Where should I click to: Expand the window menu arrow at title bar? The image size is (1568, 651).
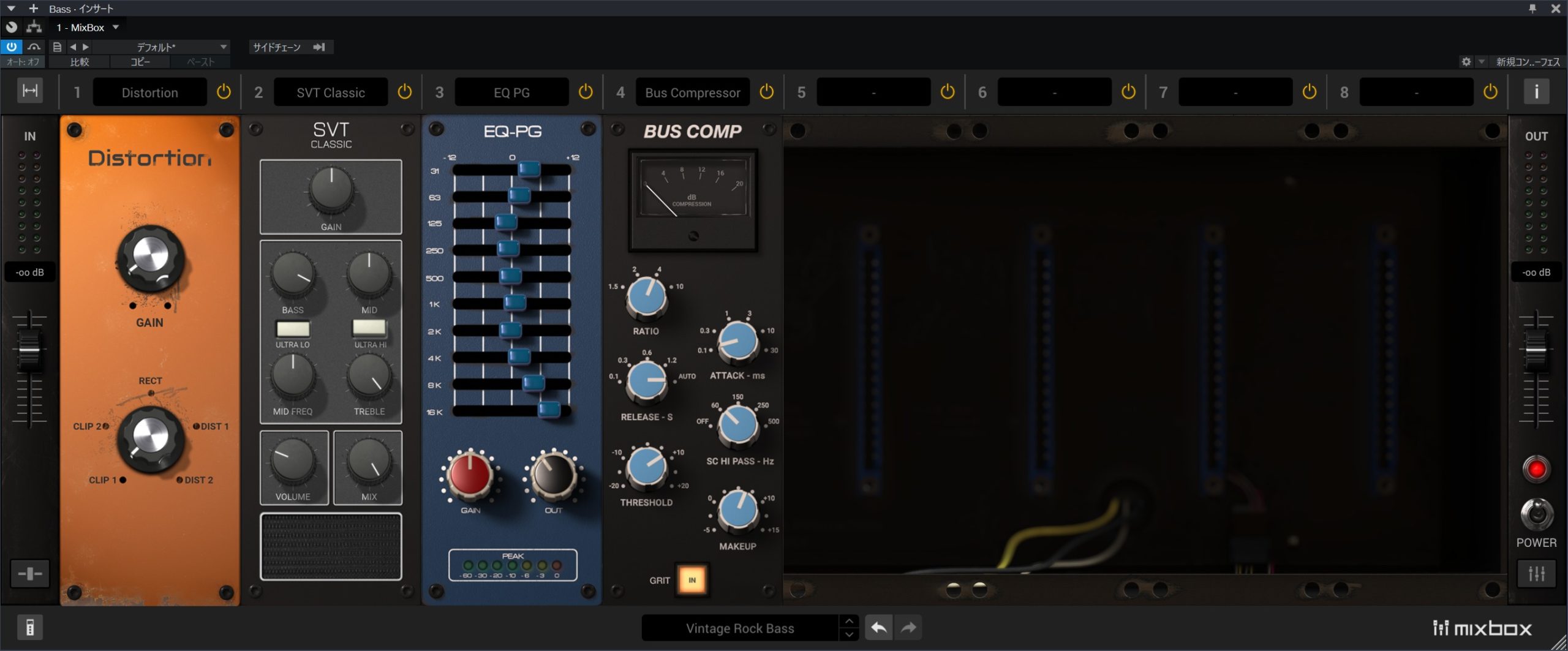click(x=10, y=9)
